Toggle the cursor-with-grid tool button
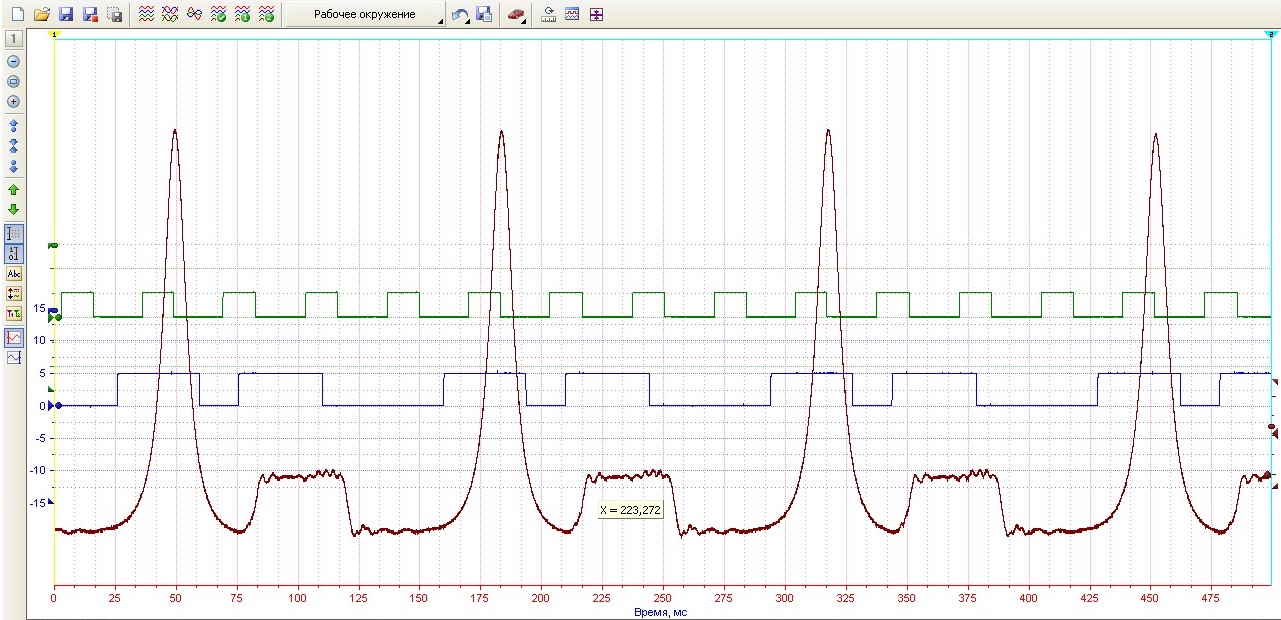Image resolution: width=1281 pixels, height=620 pixels. (14, 233)
